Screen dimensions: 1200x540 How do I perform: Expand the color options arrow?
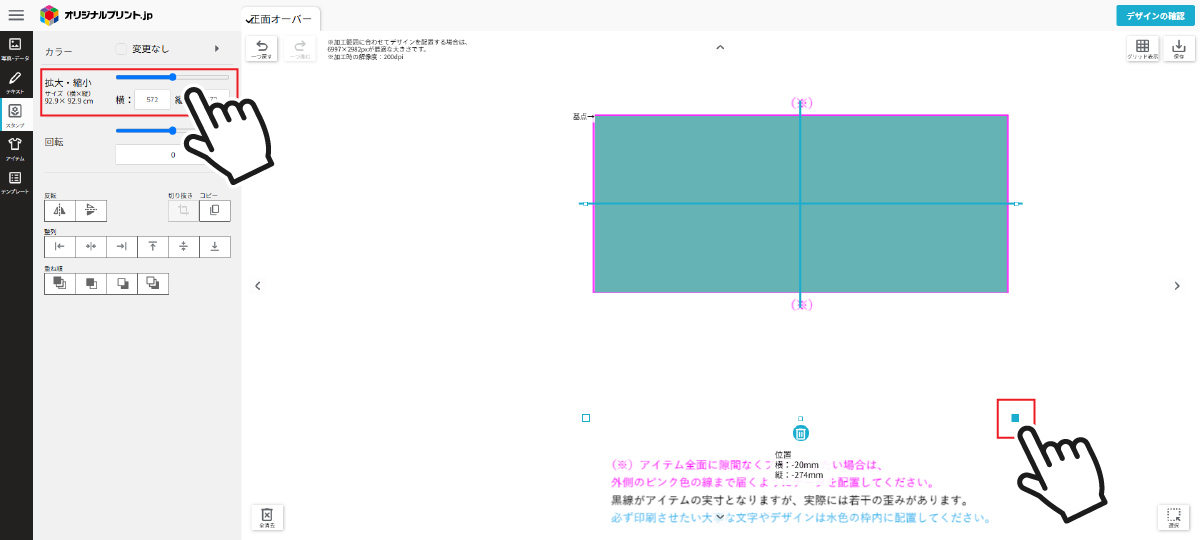point(217,48)
